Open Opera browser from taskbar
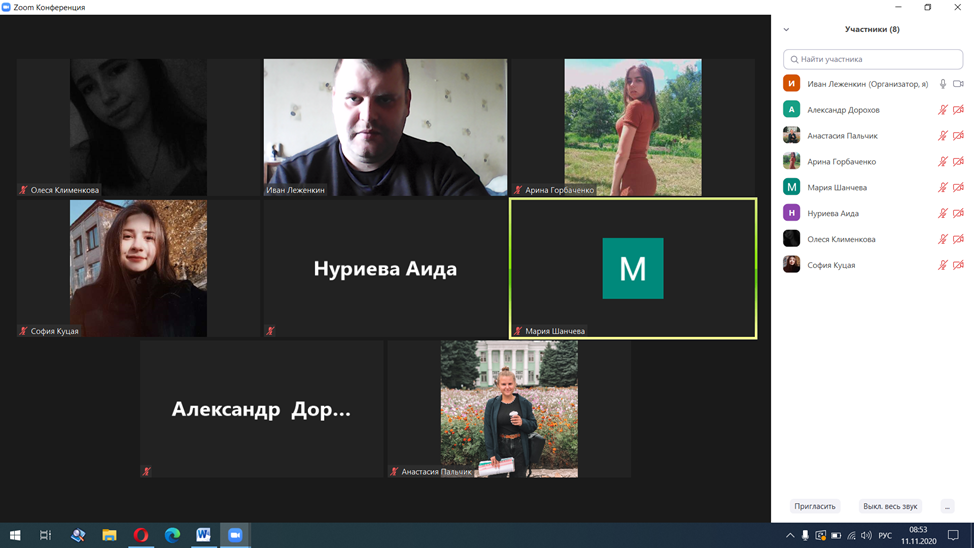 [x=141, y=535]
